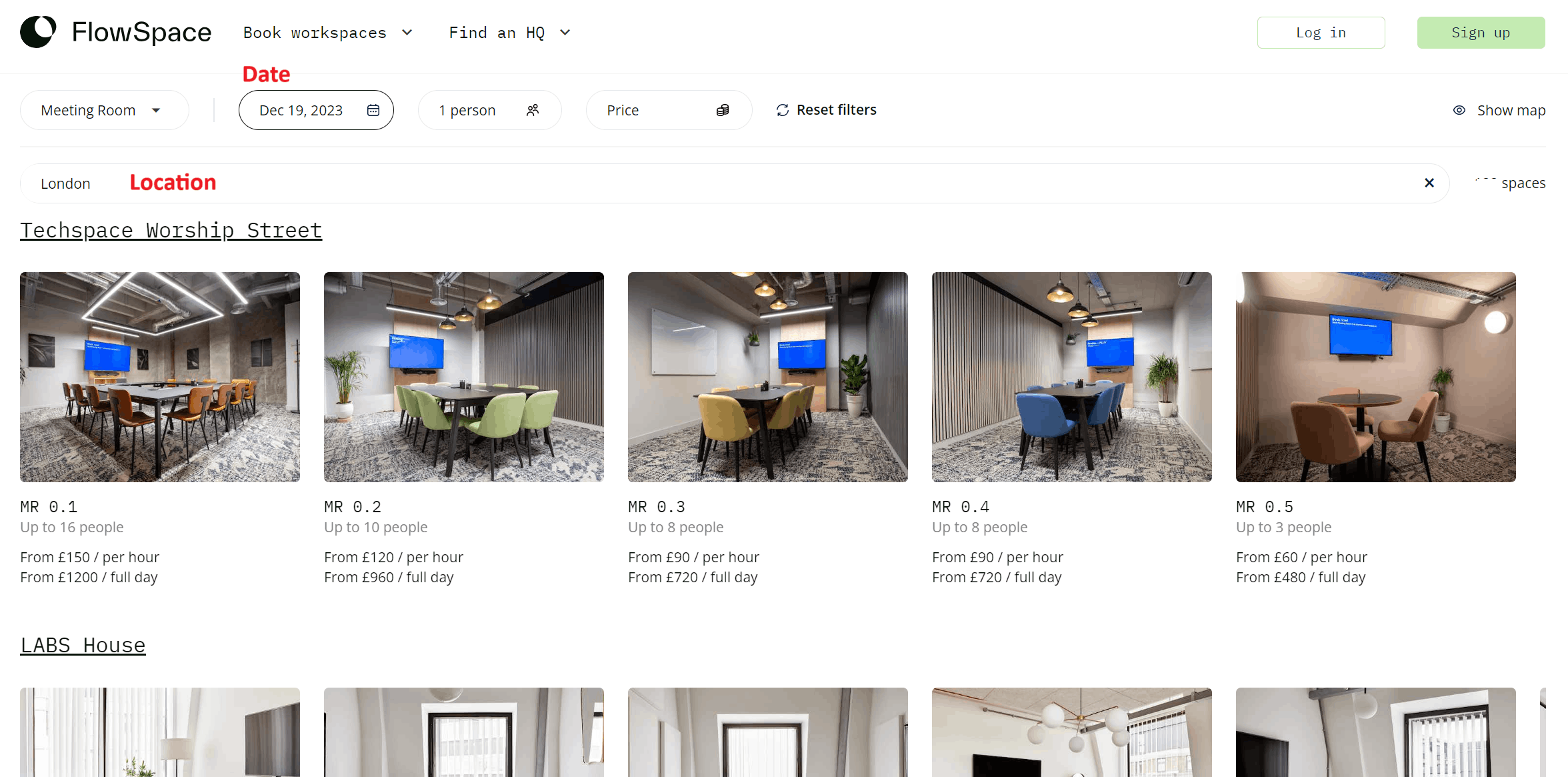
Task: Open the Techspace Worship Street venue link
Action: (x=171, y=231)
